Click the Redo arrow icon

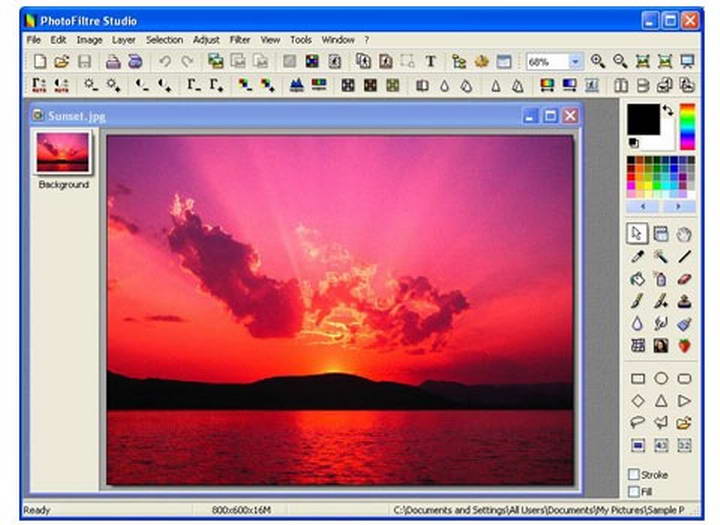point(187,62)
